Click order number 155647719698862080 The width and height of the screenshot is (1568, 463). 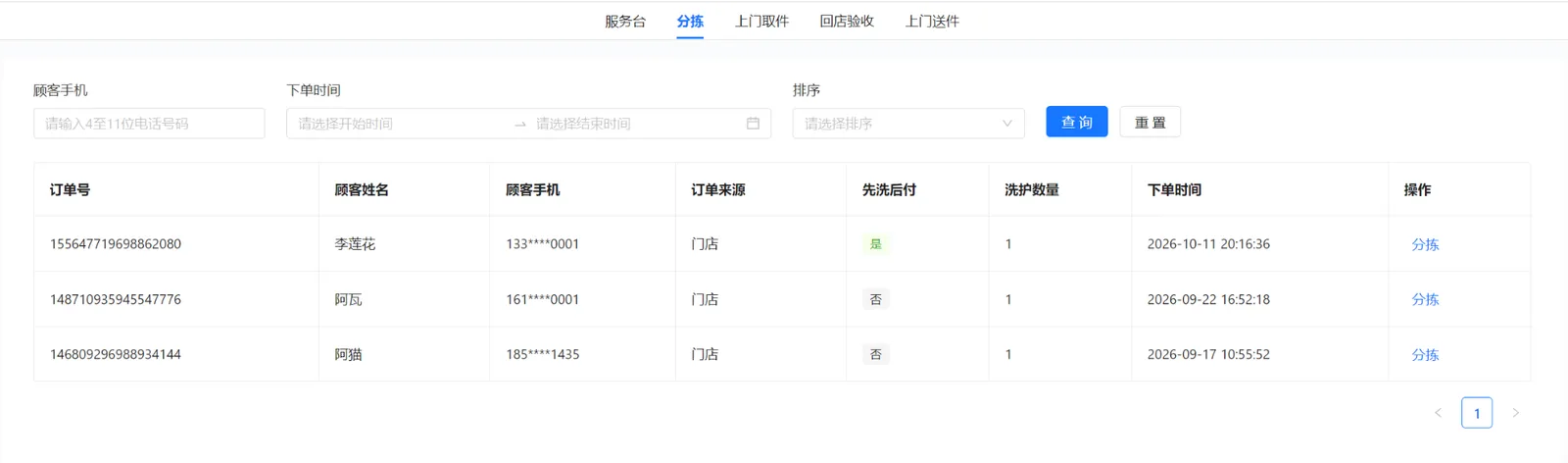(x=116, y=244)
